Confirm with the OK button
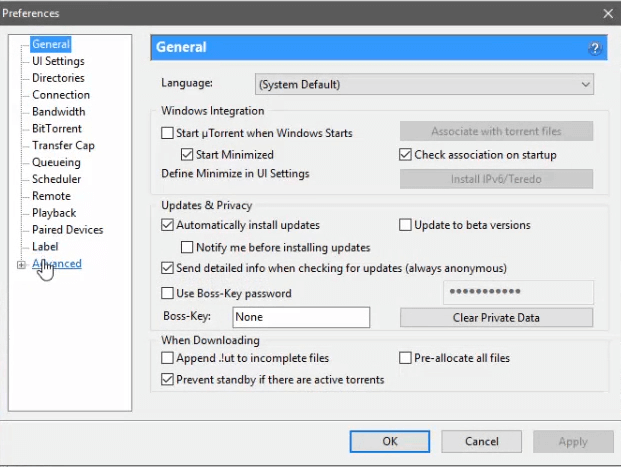Viewport: 621px width, 467px height. 390,441
